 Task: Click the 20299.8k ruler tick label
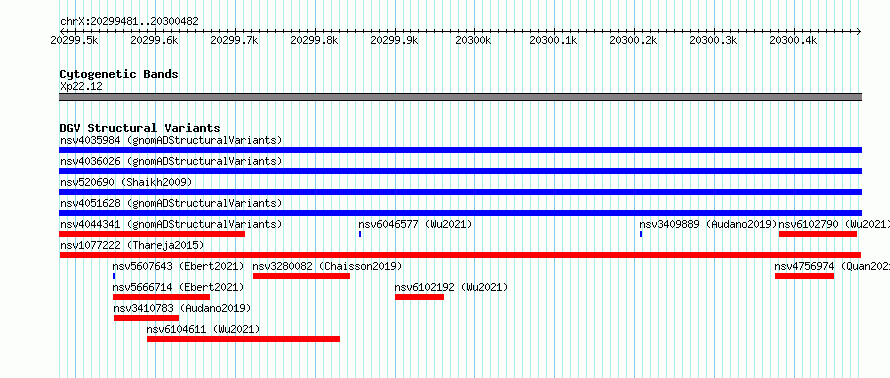[314, 40]
